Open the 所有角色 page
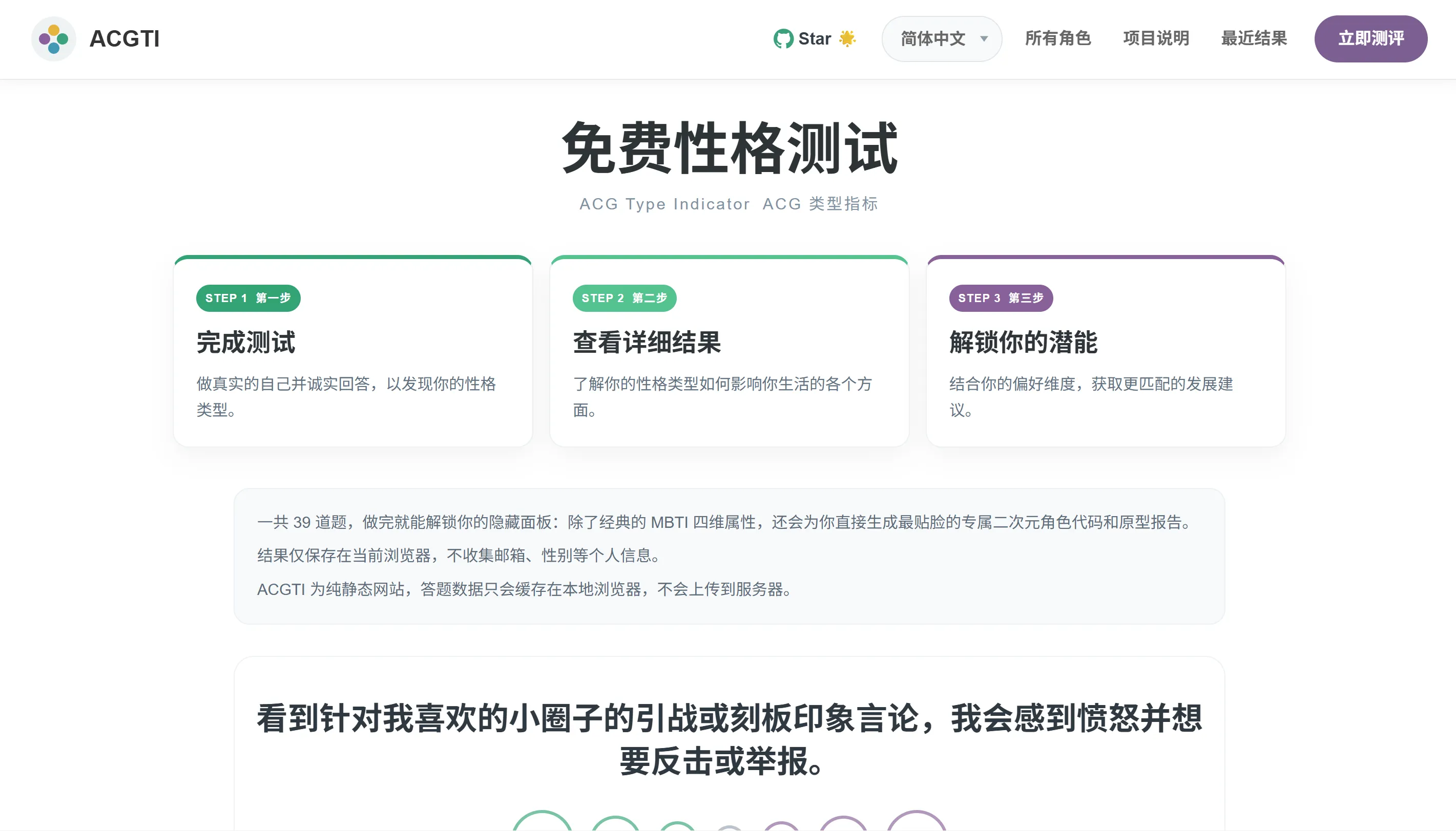 click(1057, 38)
